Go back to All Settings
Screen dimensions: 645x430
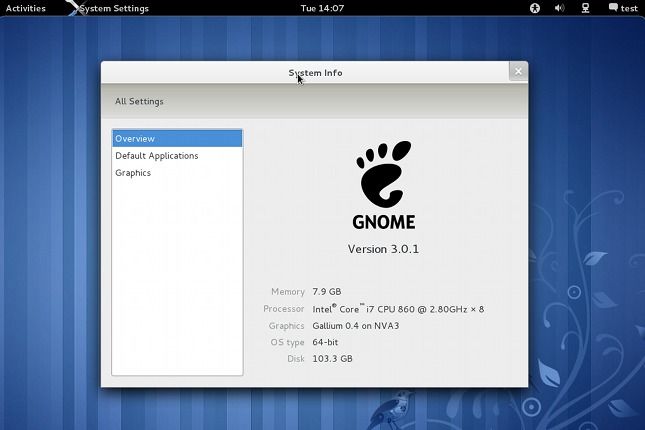coord(139,101)
